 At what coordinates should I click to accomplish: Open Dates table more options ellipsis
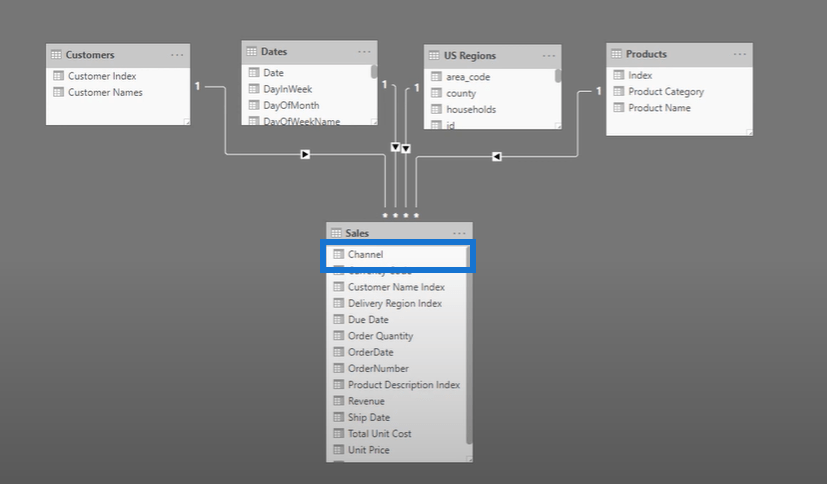click(366, 52)
